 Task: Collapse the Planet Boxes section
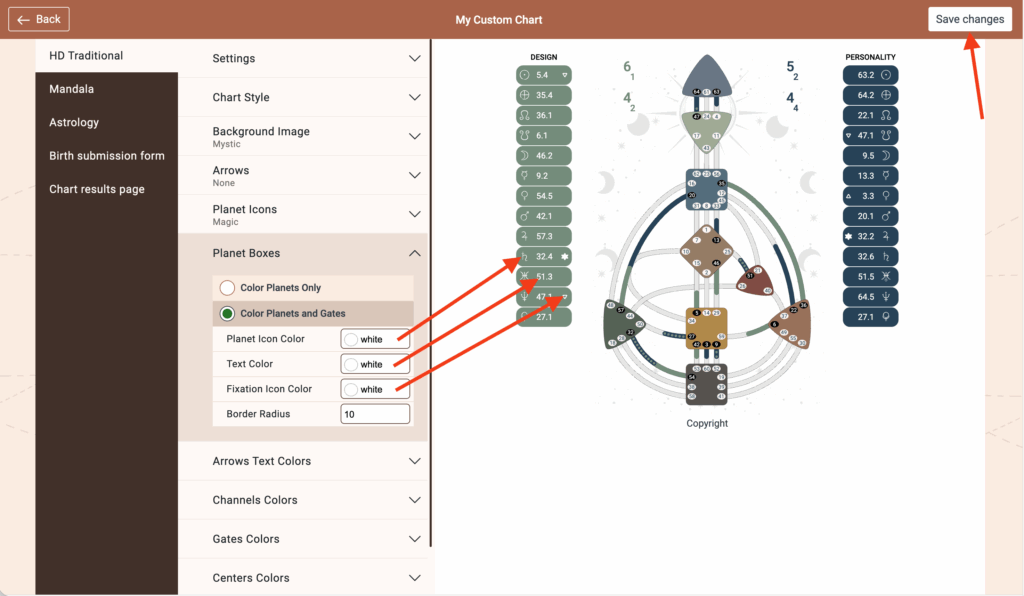pyautogui.click(x=415, y=254)
